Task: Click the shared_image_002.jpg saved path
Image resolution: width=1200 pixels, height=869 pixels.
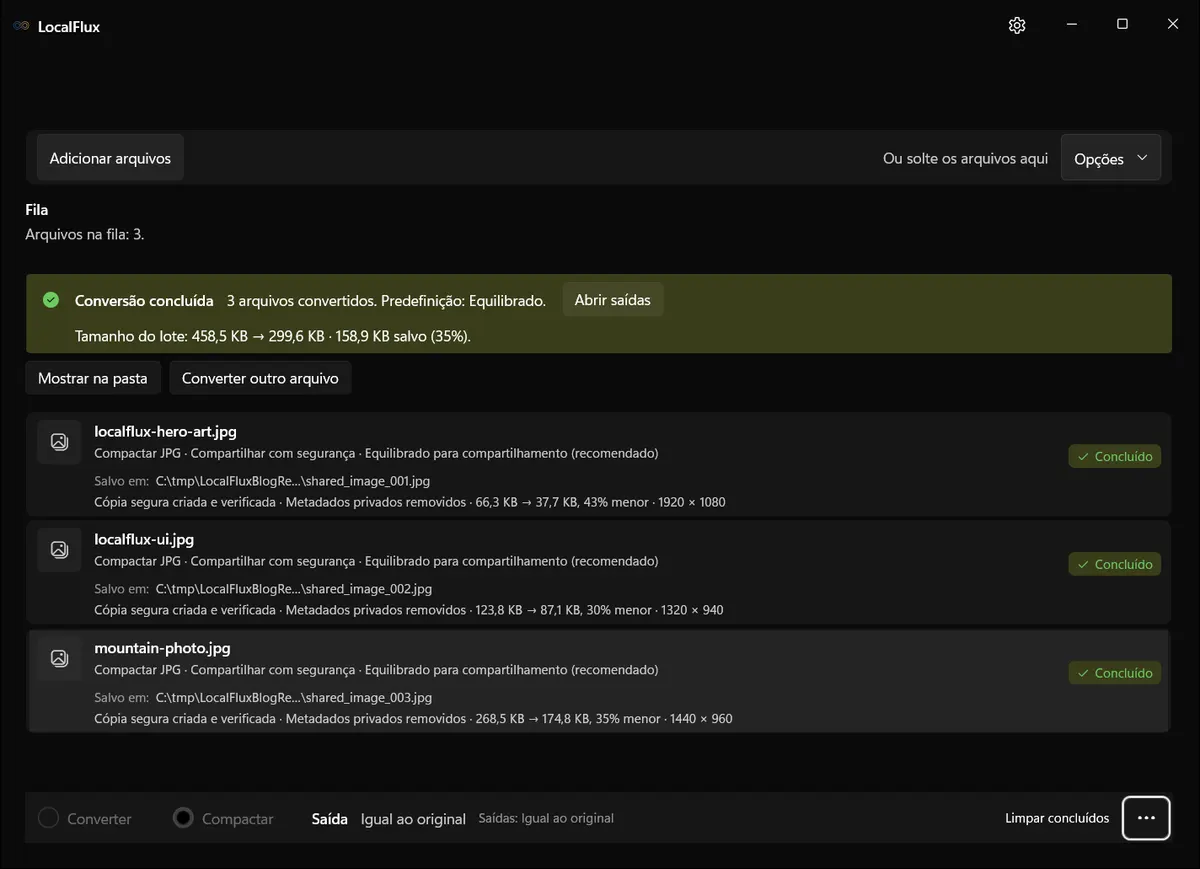Action: (294, 589)
